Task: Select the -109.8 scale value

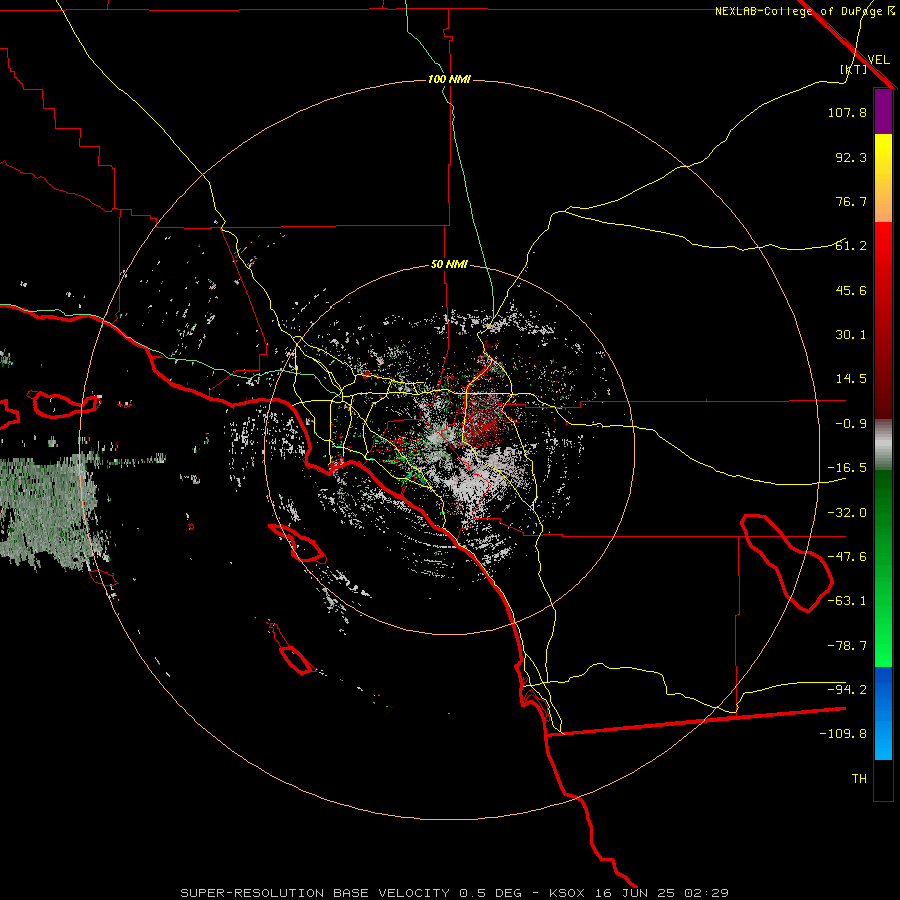Action: point(843,734)
